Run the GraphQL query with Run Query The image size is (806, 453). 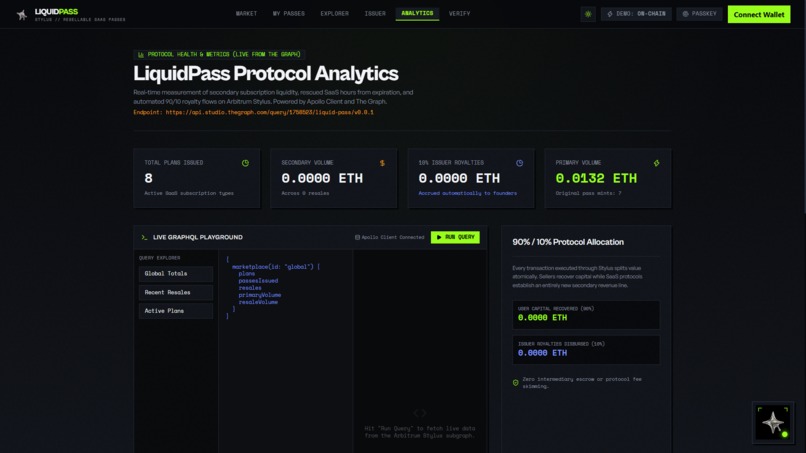coord(455,237)
